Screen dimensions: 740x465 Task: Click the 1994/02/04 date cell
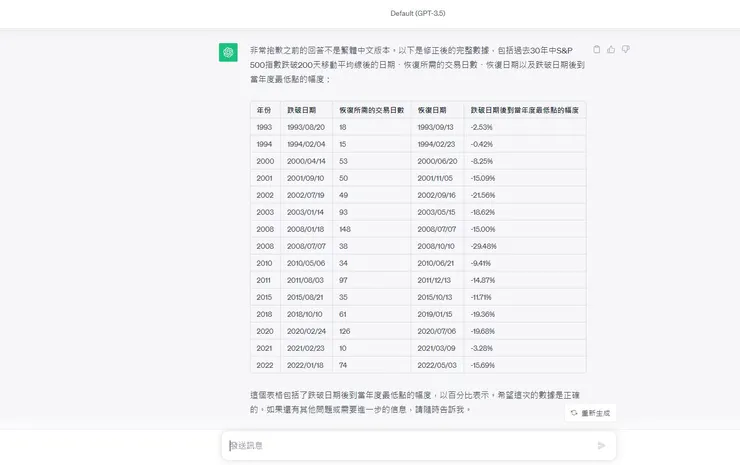tap(307, 144)
